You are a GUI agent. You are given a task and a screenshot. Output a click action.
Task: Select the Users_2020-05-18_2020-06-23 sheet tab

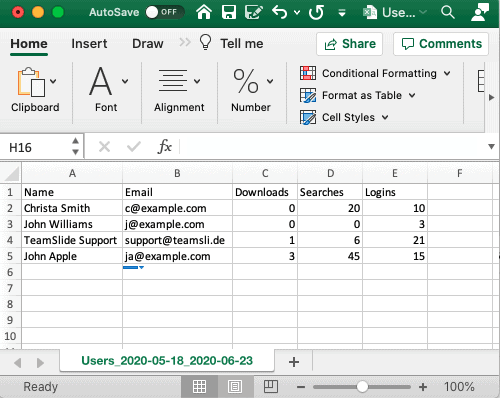pos(167,361)
